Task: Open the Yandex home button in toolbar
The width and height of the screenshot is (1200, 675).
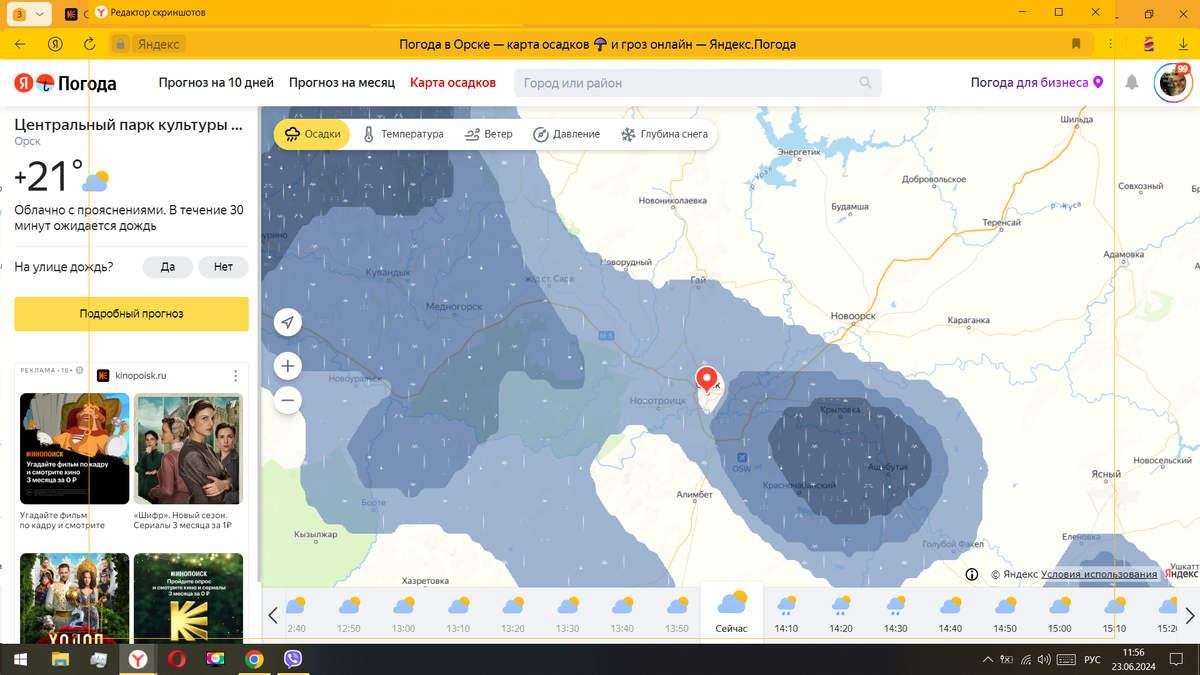Action: [x=56, y=44]
